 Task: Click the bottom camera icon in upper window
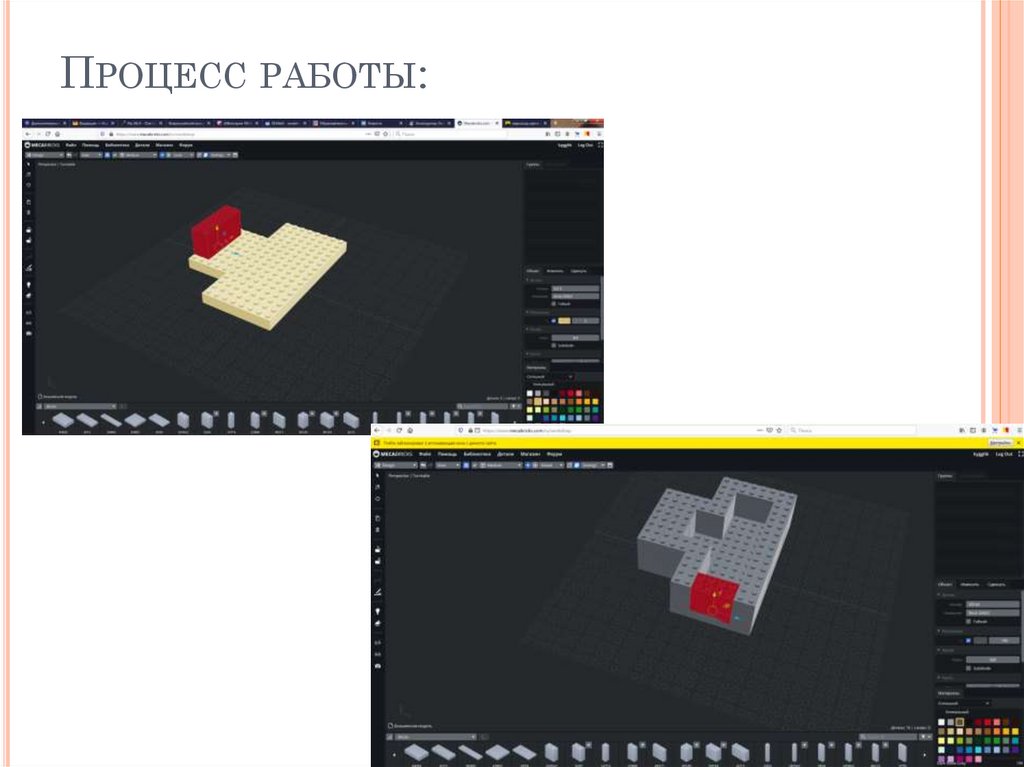tap(28, 333)
